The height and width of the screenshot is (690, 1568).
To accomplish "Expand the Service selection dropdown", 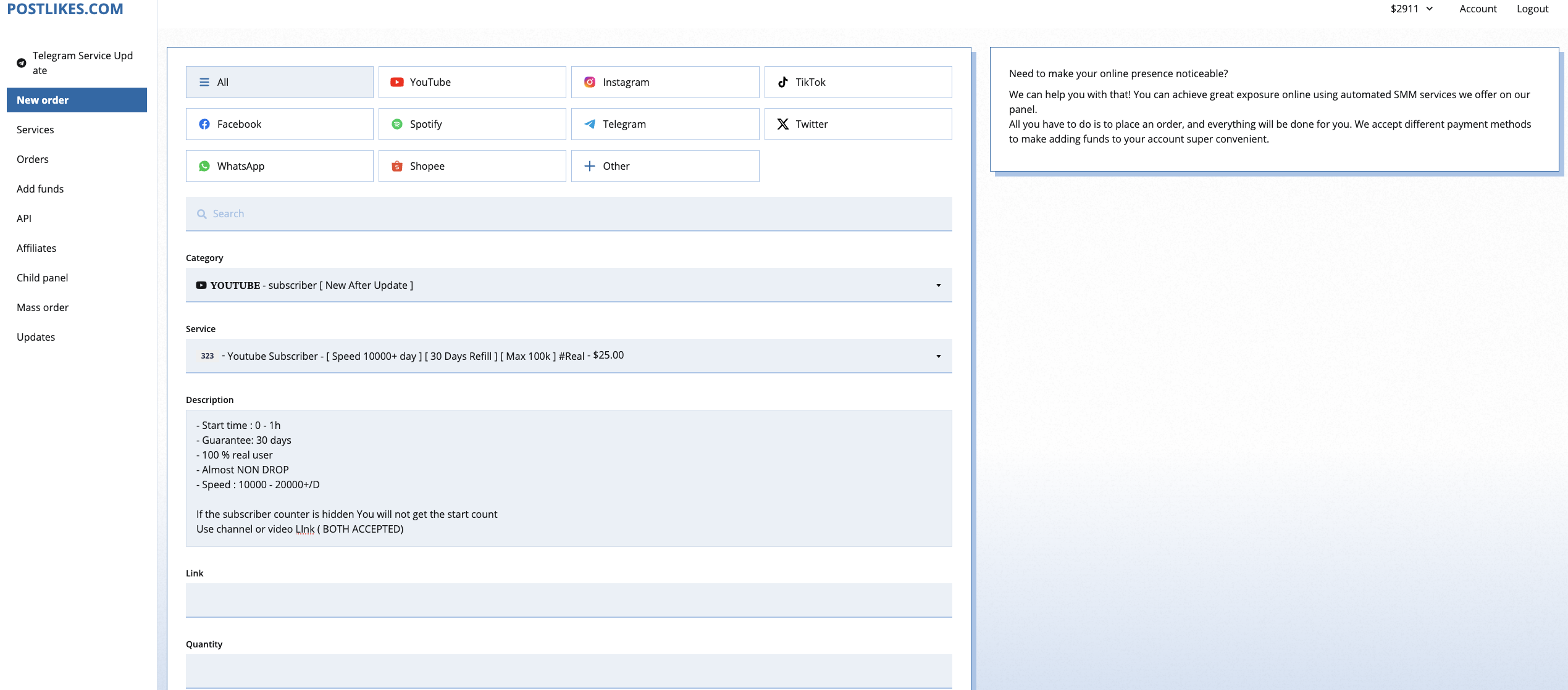I will click(568, 356).
